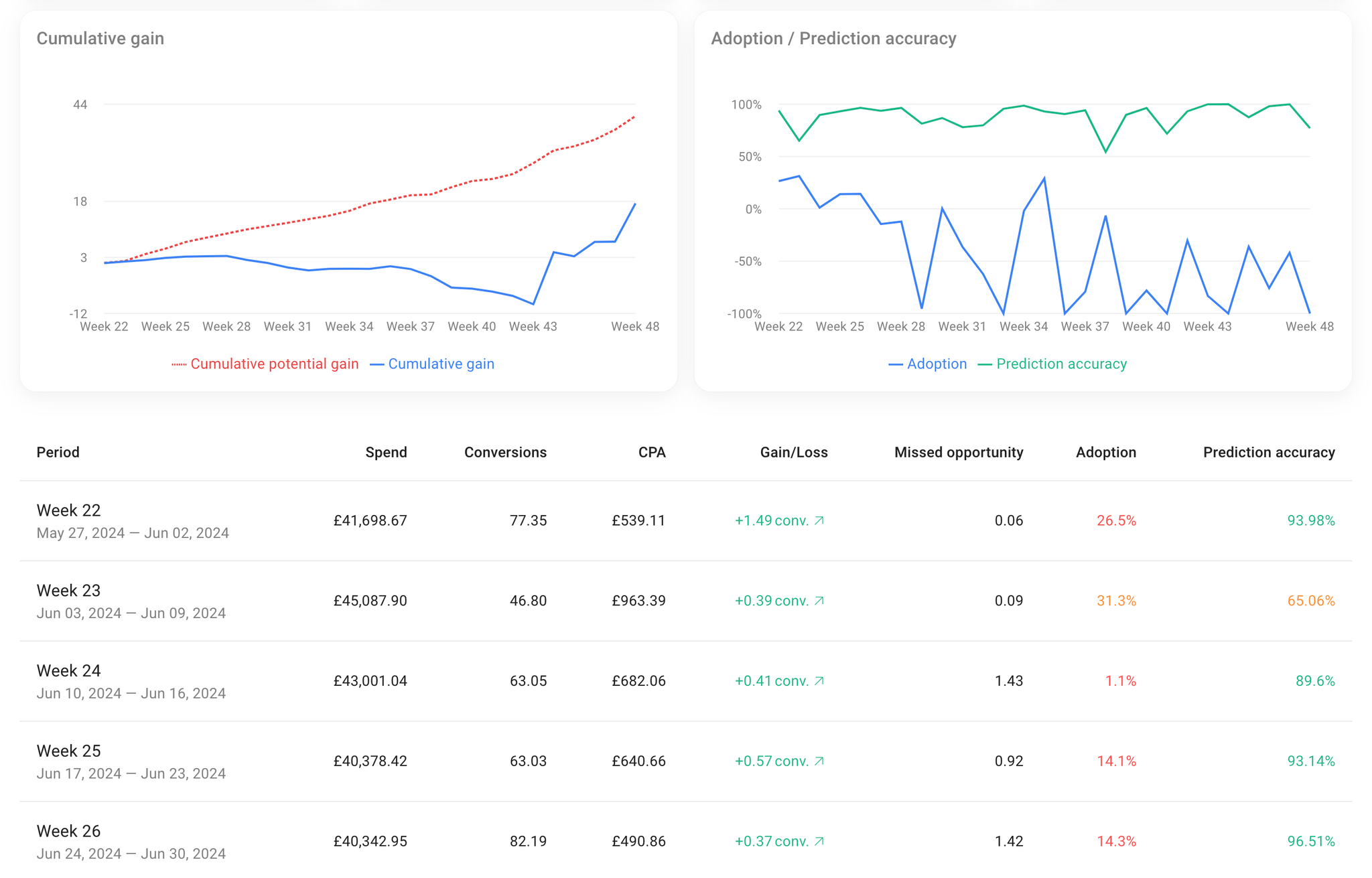Select the Week 24 period row label
This screenshot has height=878, width=1372.
(68, 671)
